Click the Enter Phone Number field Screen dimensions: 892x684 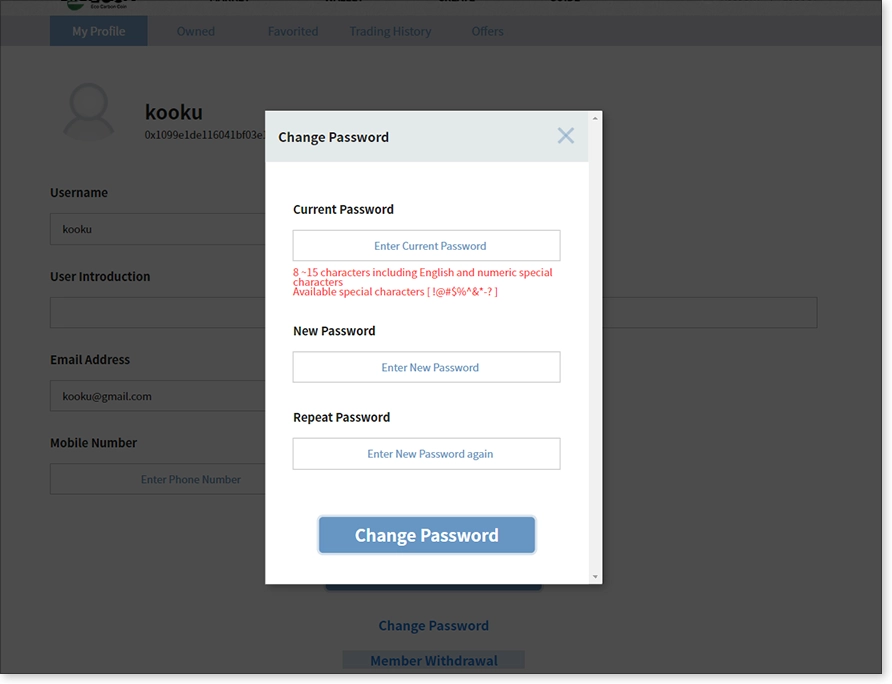point(158,479)
